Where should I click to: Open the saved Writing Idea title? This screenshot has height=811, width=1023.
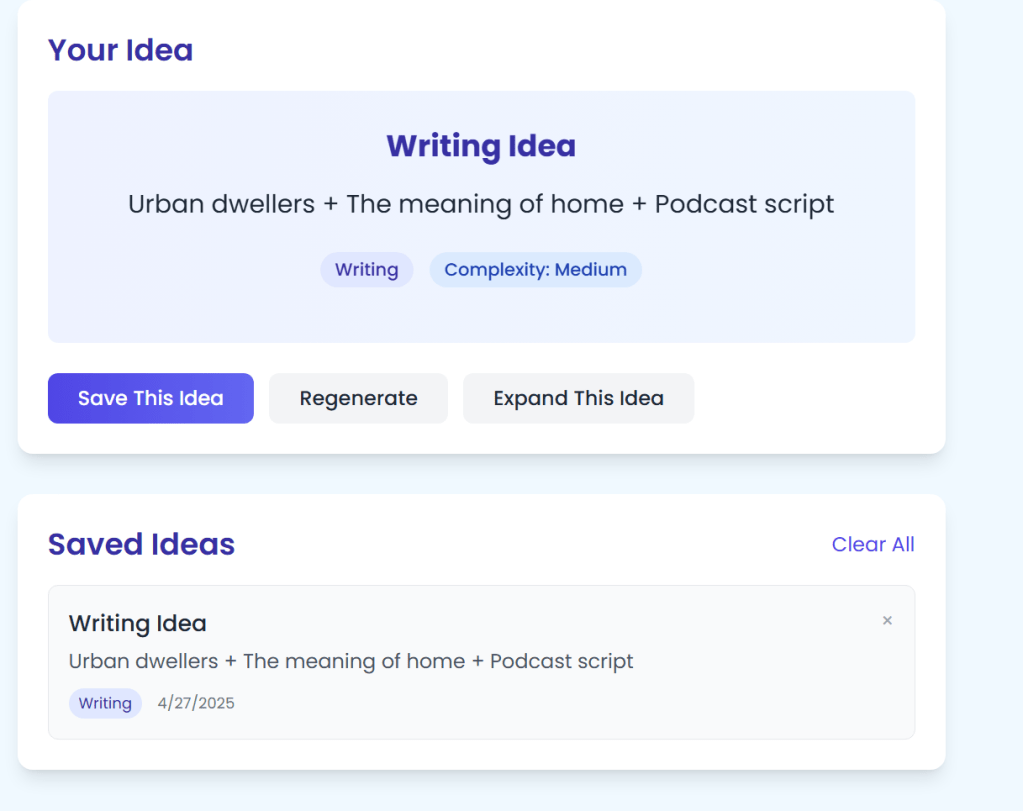[x=138, y=623]
